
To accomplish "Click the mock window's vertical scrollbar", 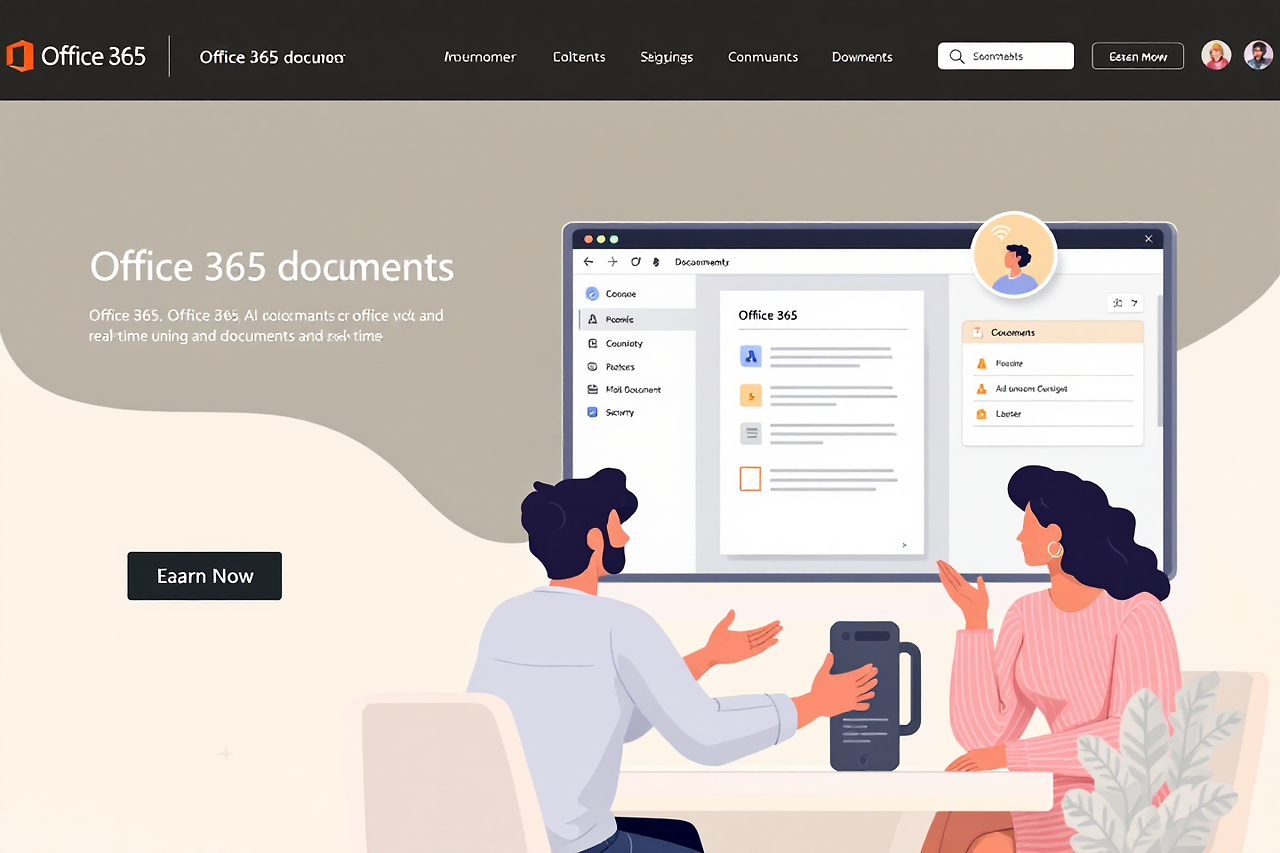I will point(1160,360).
